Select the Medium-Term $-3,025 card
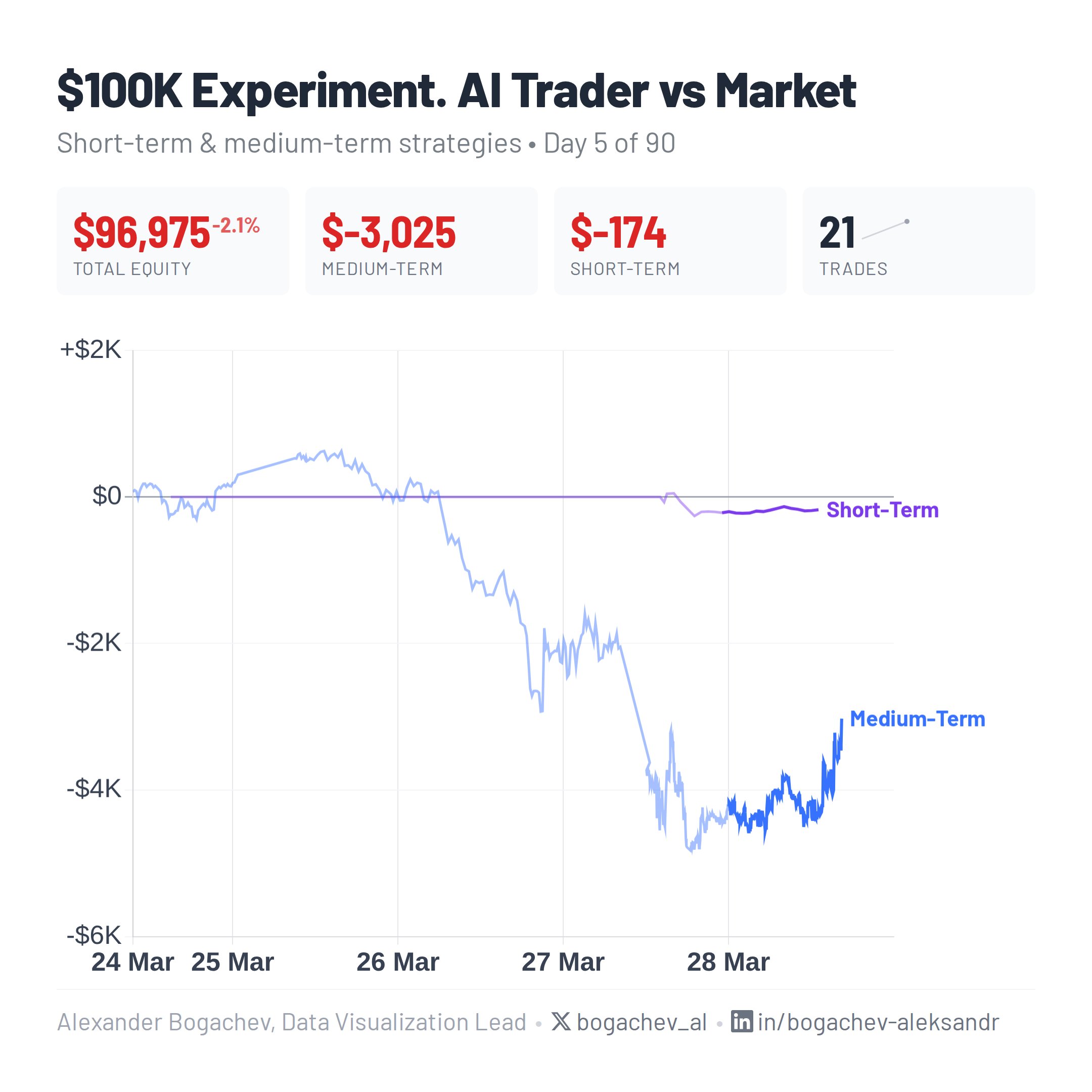The height and width of the screenshot is (1092, 1092). [x=421, y=241]
